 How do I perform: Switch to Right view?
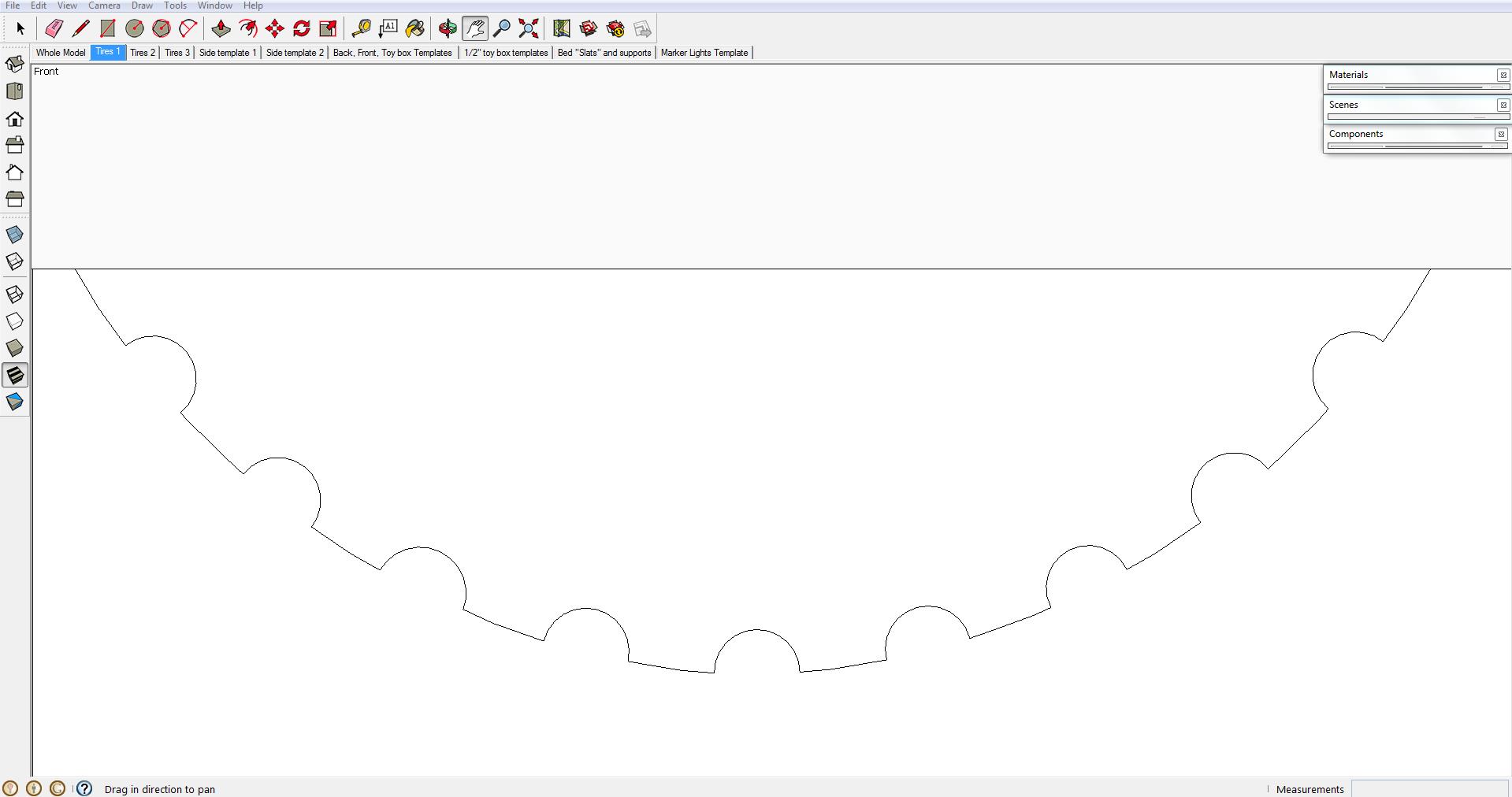coord(15,145)
